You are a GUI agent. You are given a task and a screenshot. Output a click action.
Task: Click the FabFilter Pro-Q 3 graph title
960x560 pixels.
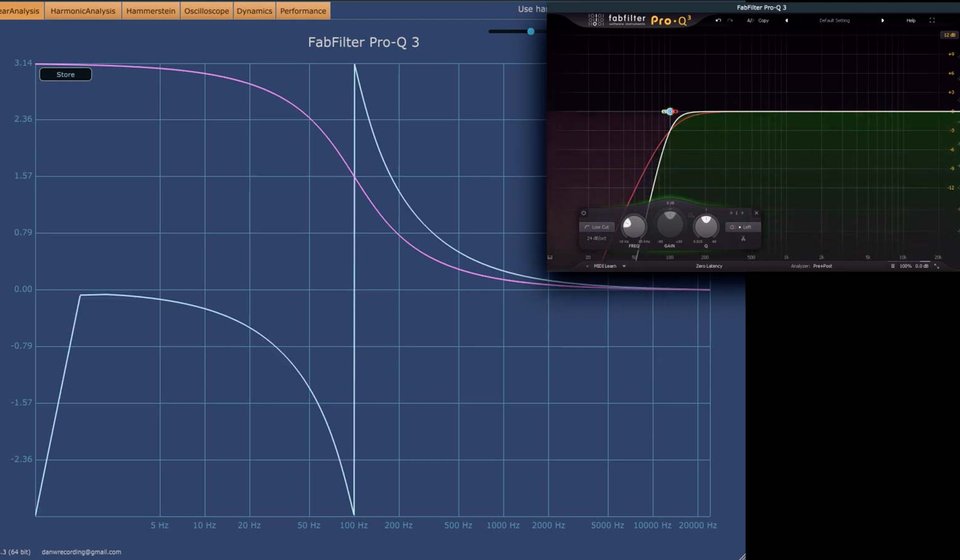coord(363,42)
